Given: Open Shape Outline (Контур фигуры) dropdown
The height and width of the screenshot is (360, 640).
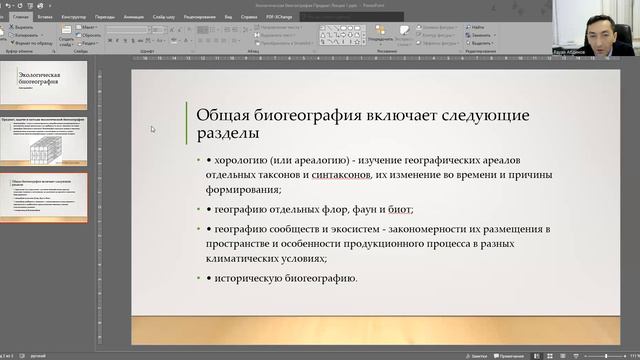Looking at the screenshot, I should 436,35.
